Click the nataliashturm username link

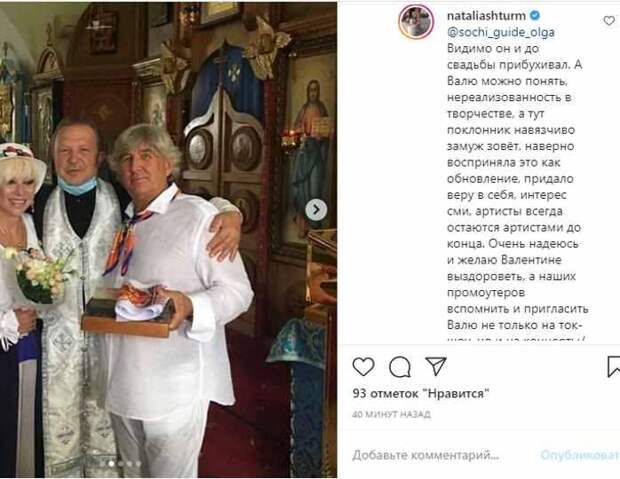[x=486, y=16]
